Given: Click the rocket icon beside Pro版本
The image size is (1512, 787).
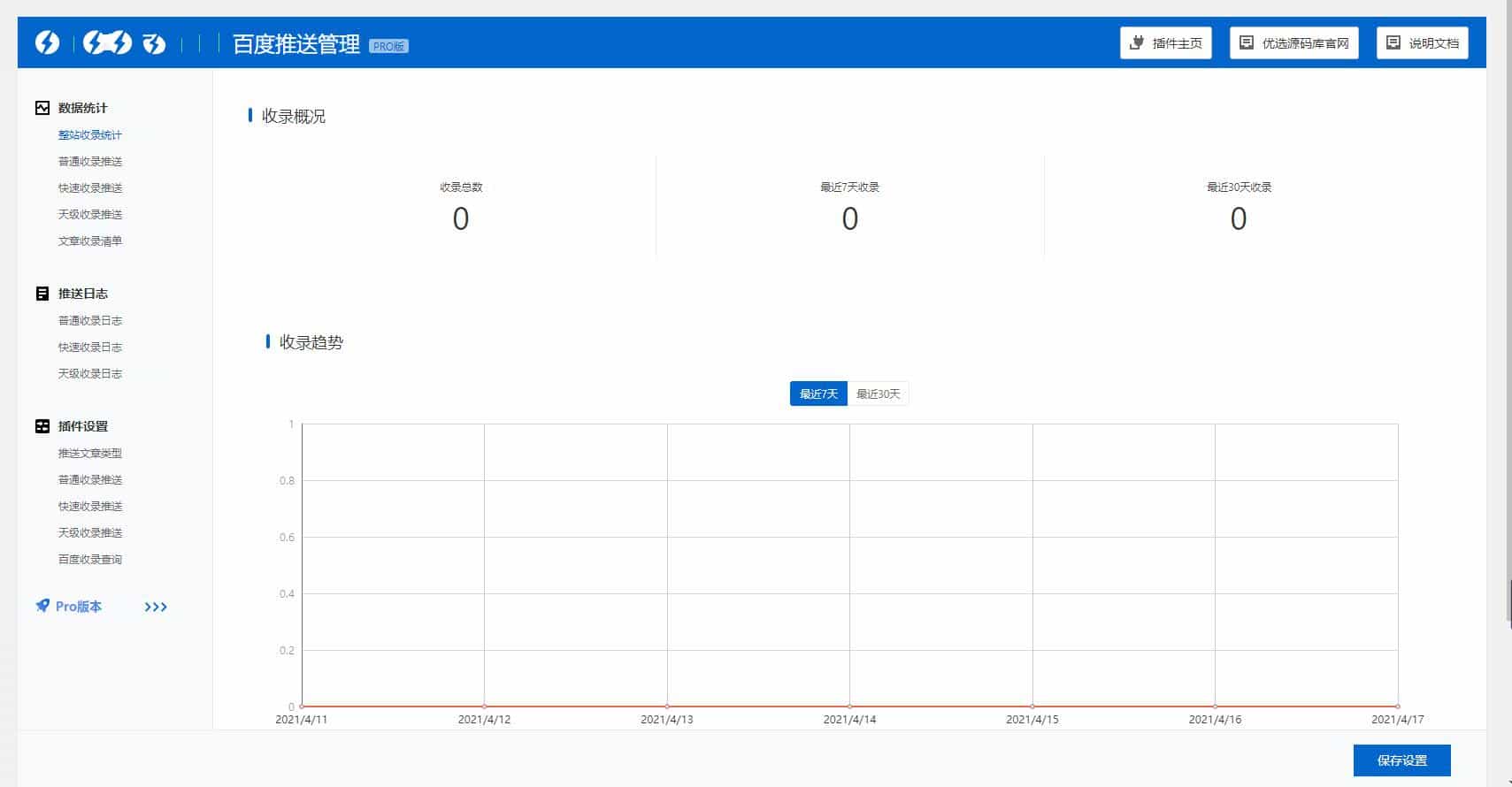Looking at the screenshot, I should (42, 606).
